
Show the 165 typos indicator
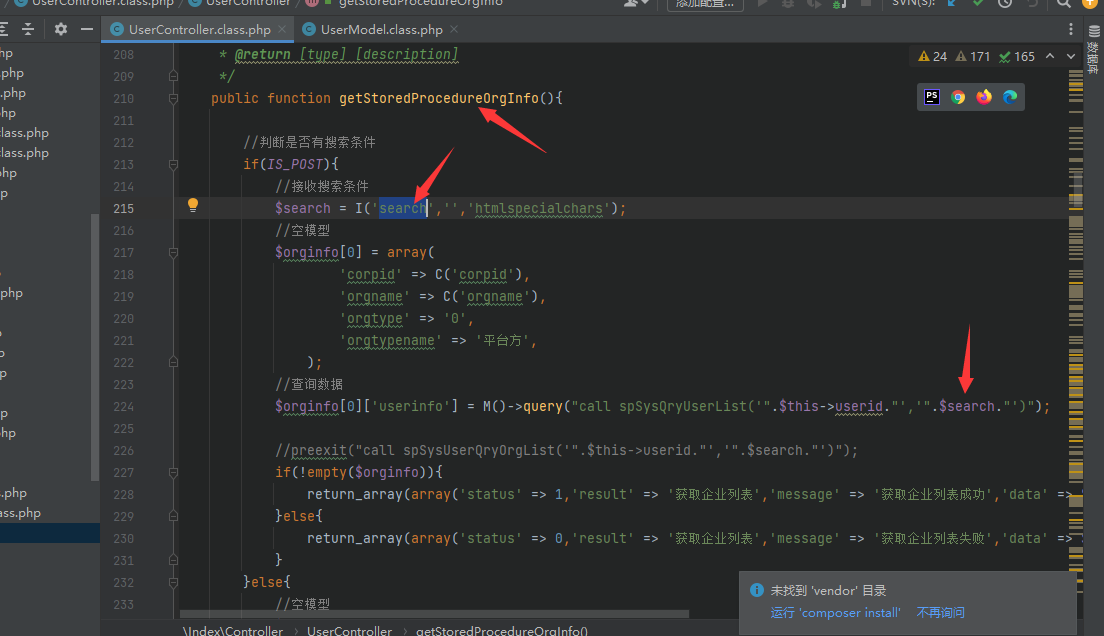1017,56
